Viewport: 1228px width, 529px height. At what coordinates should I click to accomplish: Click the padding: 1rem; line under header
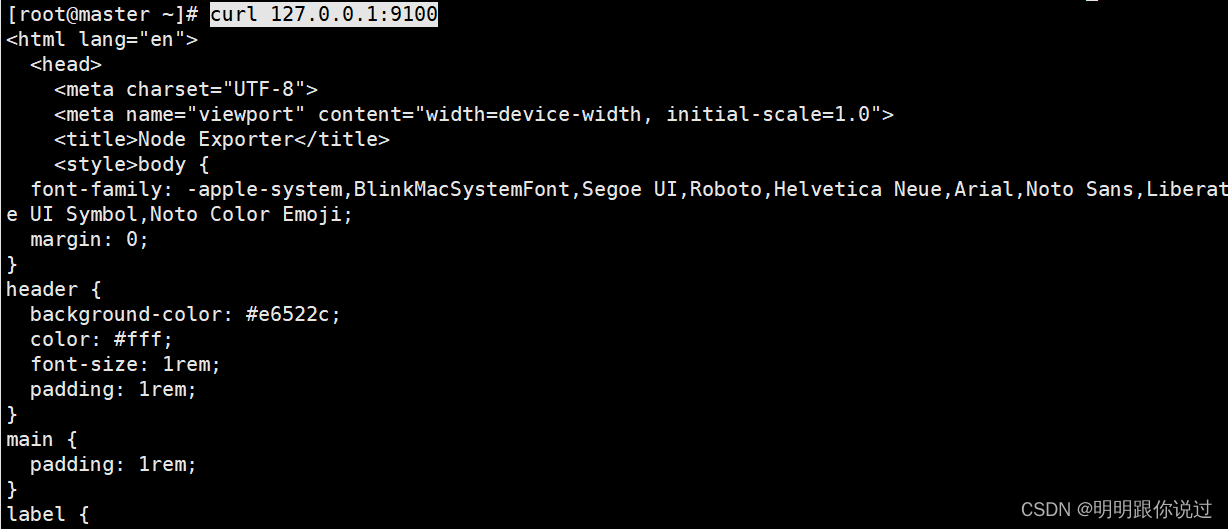(x=114, y=389)
